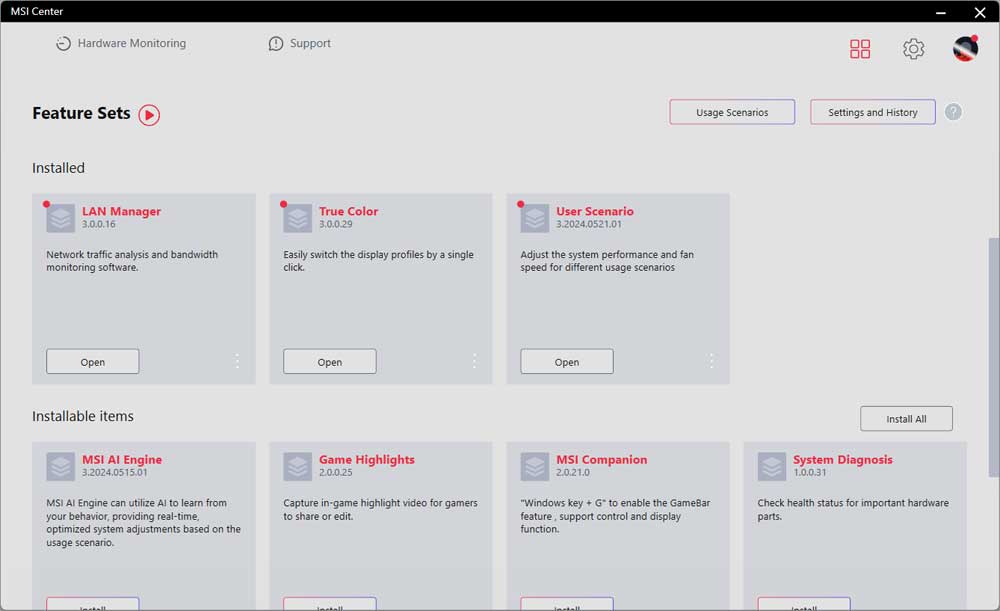Click the help question mark icon
Image resolution: width=1000 pixels, height=611 pixels.
[x=953, y=112]
